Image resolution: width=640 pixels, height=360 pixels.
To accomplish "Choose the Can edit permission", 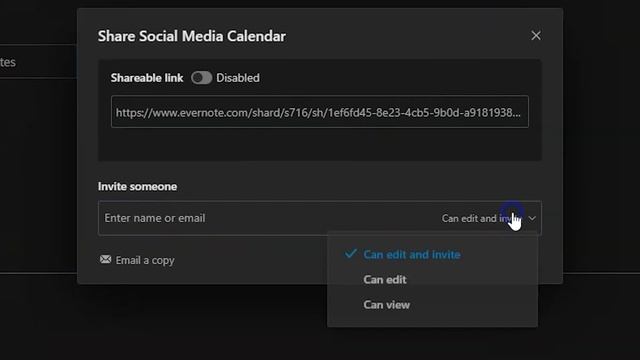I will pos(385,280).
